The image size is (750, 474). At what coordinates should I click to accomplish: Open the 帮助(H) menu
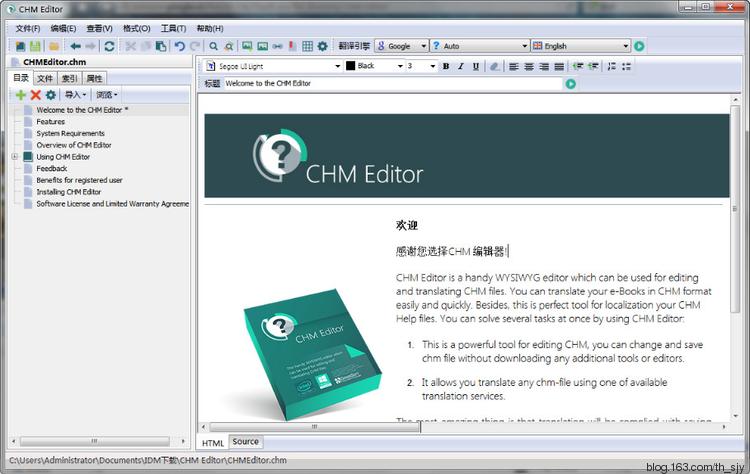[x=210, y=29]
